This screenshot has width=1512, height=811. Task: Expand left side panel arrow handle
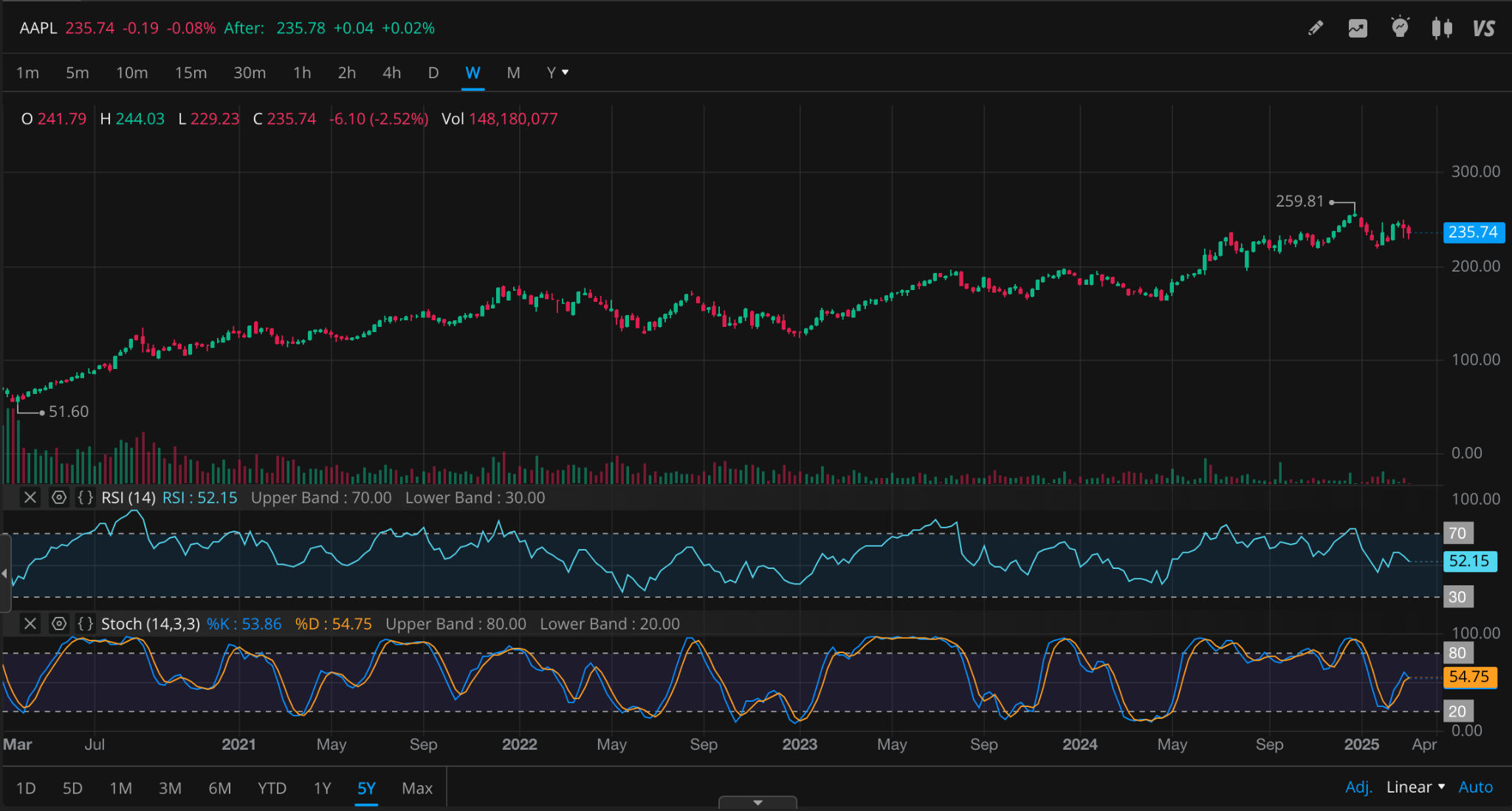[x=5, y=573]
